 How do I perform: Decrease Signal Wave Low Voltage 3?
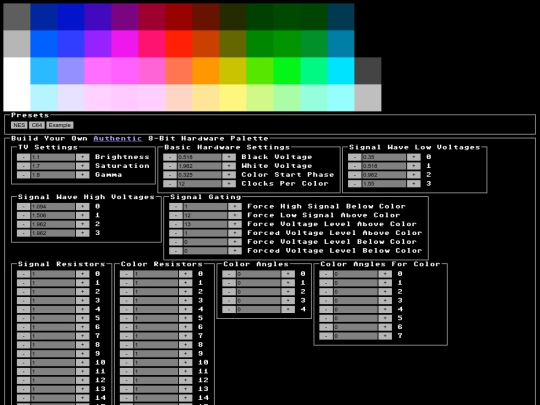[354, 184]
